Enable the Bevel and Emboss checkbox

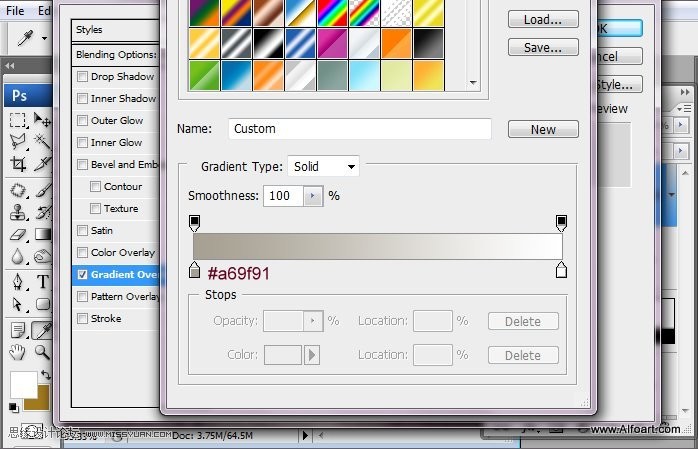[82, 165]
